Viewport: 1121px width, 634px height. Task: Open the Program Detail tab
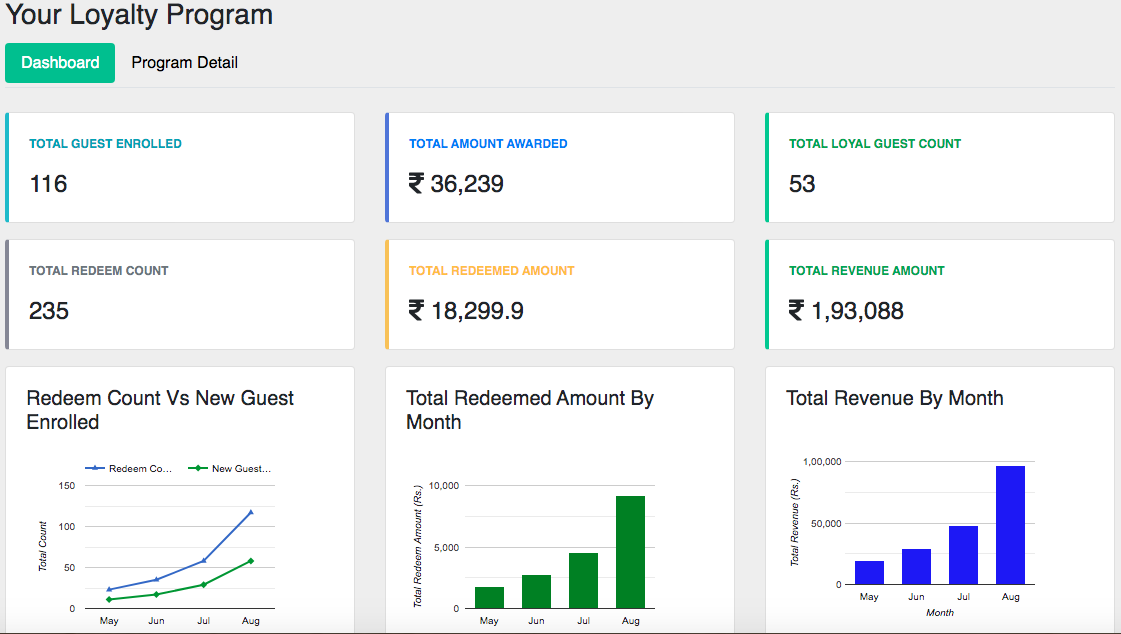pyautogui.click(x=184, y=63)
